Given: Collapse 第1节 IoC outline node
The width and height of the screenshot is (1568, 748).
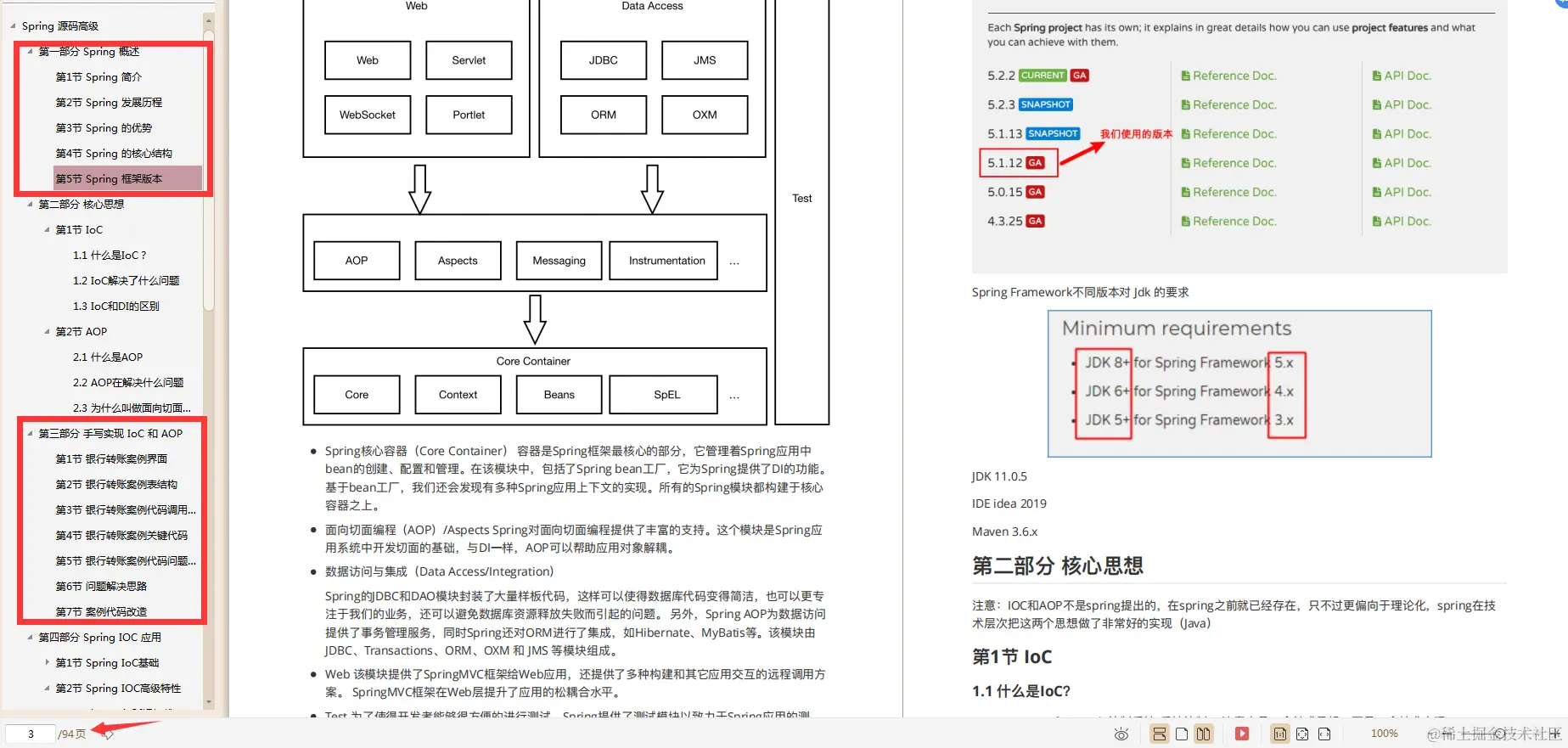Looking at the screenshot, I should pos(47,230).
